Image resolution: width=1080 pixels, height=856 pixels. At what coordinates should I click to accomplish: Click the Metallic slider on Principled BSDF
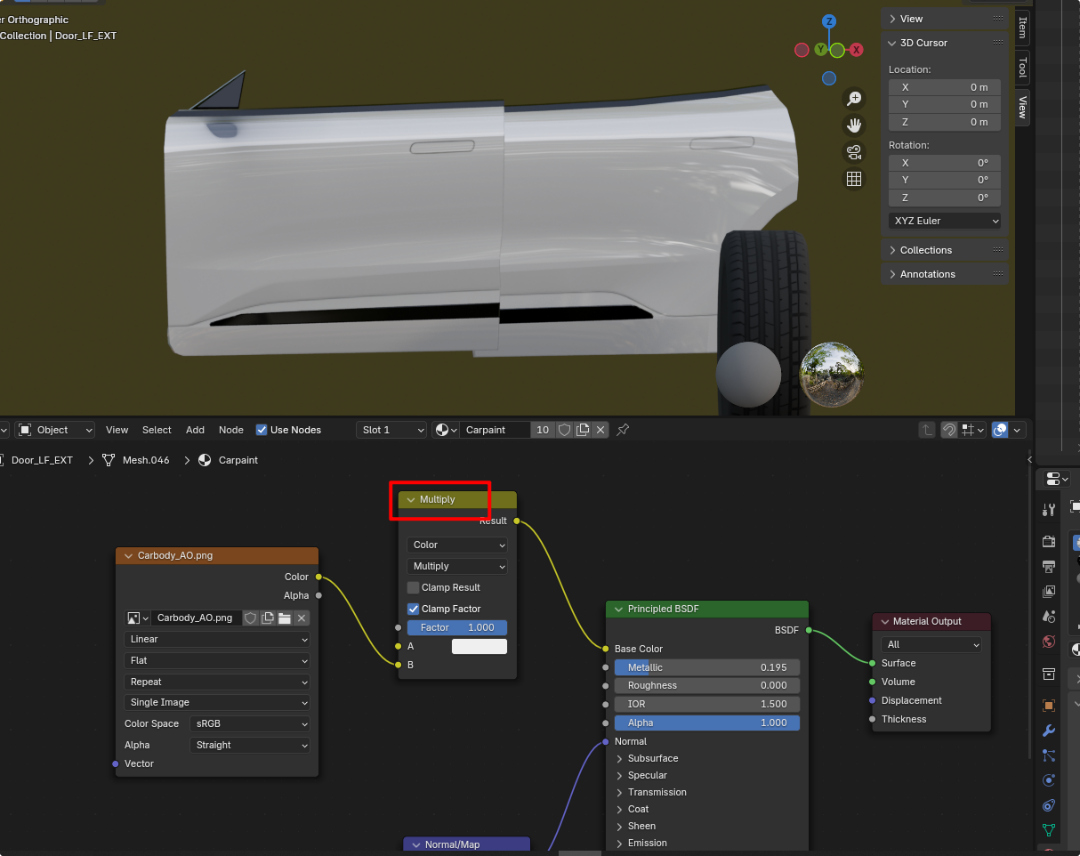coord(707,668)
